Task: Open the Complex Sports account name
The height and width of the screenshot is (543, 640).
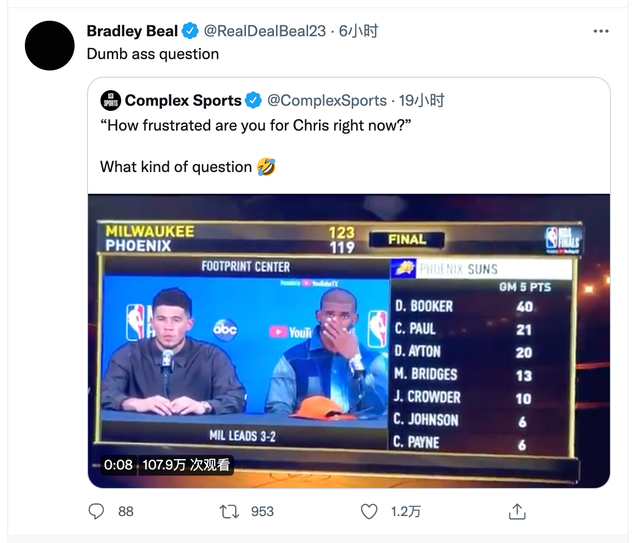Action: tap(183, 100)
